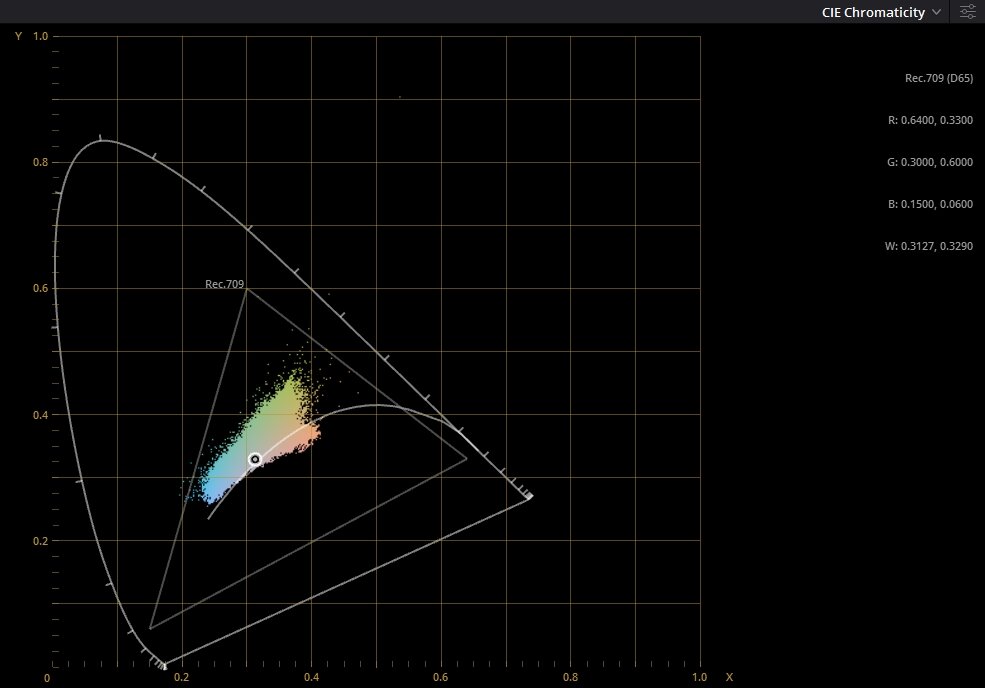The image size is (985, 688).
Task: Click the 0.6 label on Y axis
Action: 40,288
